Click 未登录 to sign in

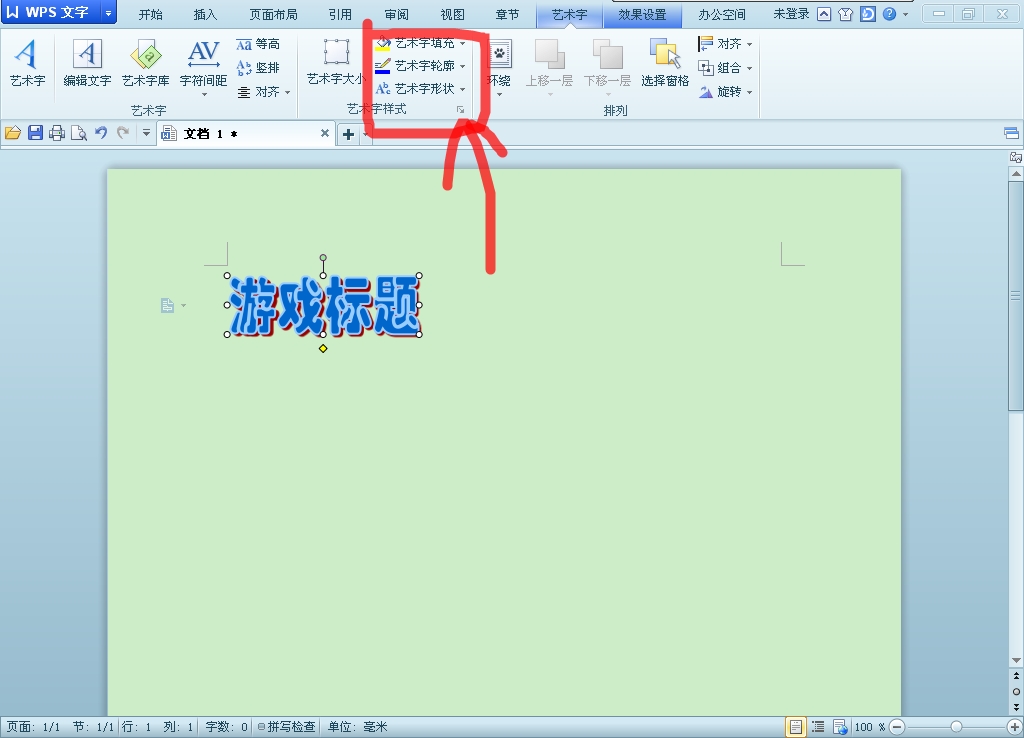(792, 14)
